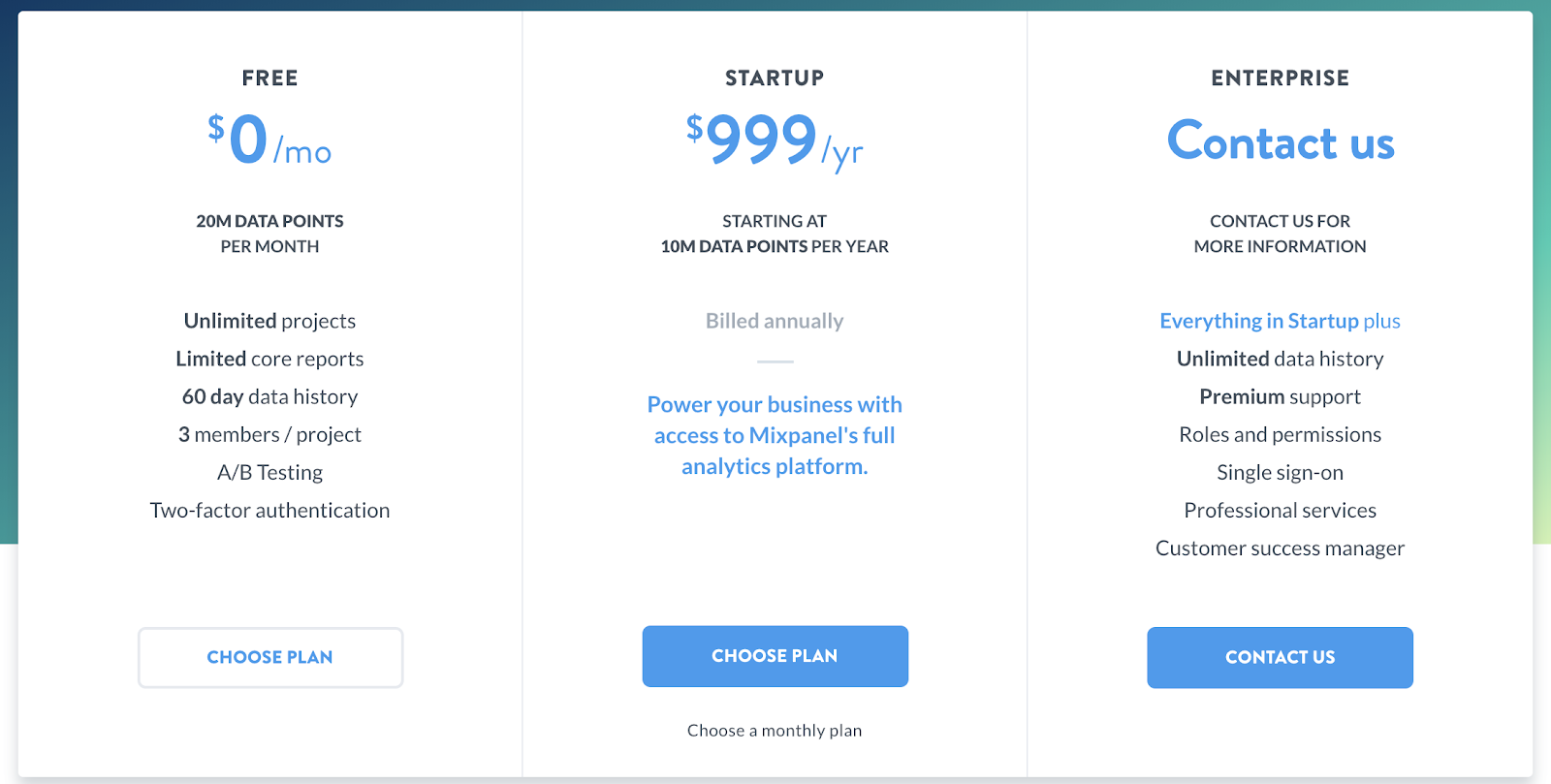Click the blue Choose Plan Startup button
1551x784 pixels.
tap(775, 656)
